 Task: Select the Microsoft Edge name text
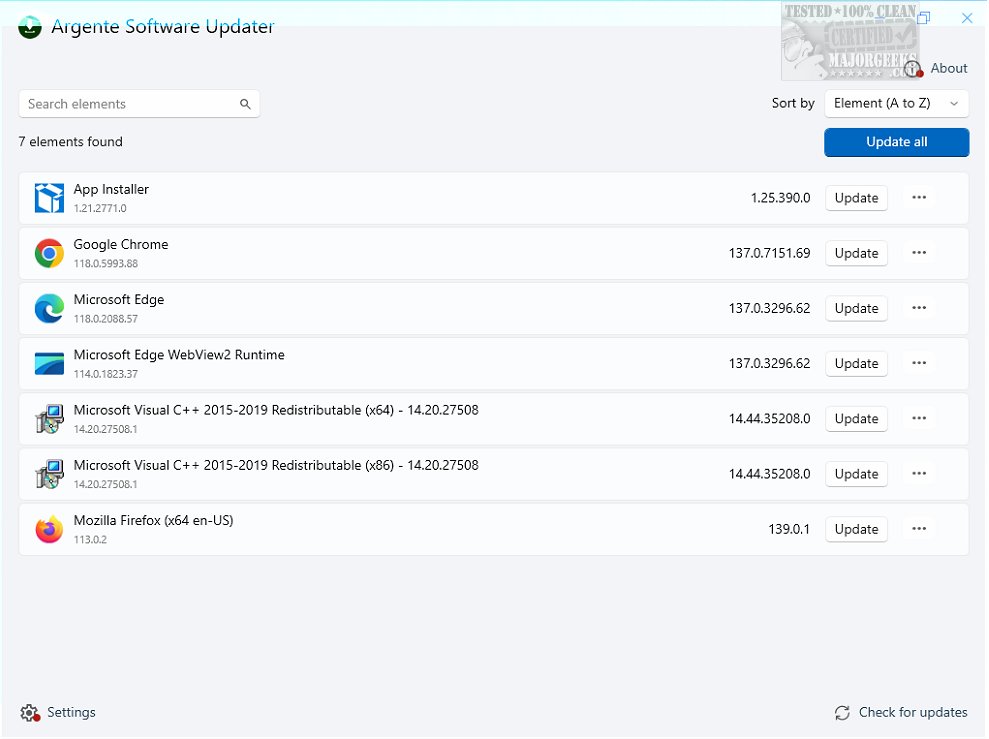(x=119, y=300)
